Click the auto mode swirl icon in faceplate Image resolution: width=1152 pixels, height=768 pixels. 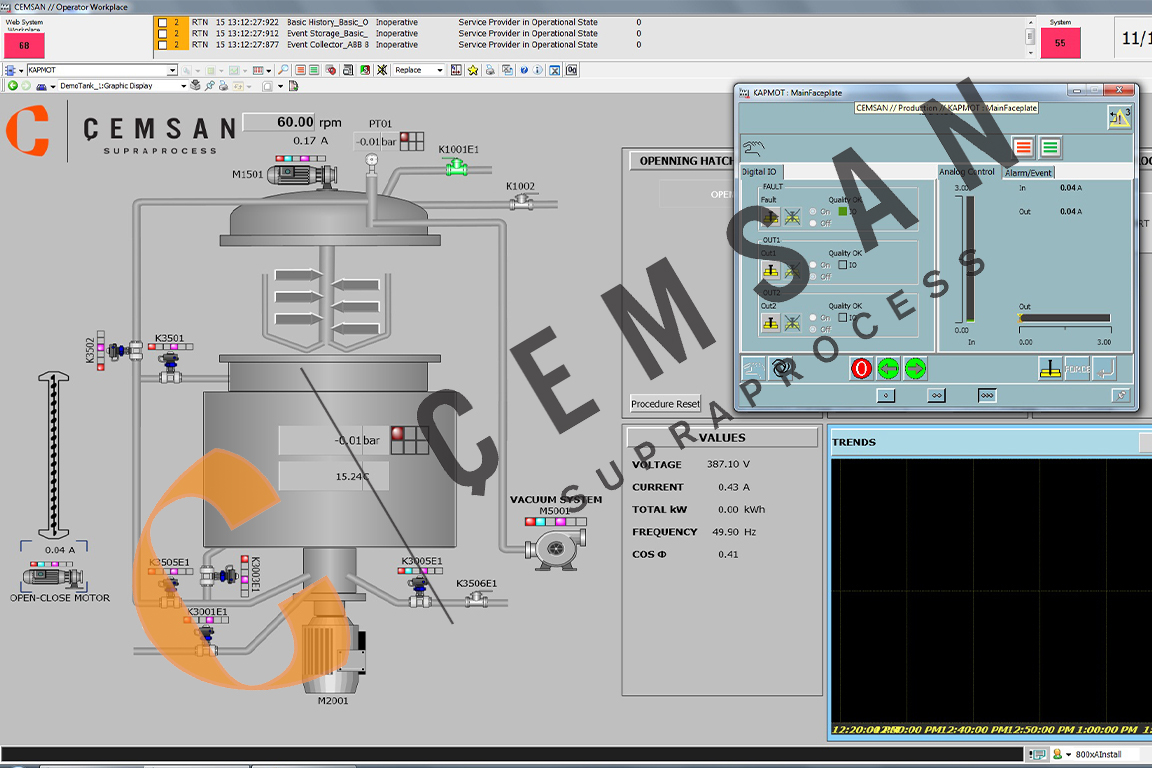(782, 368)
